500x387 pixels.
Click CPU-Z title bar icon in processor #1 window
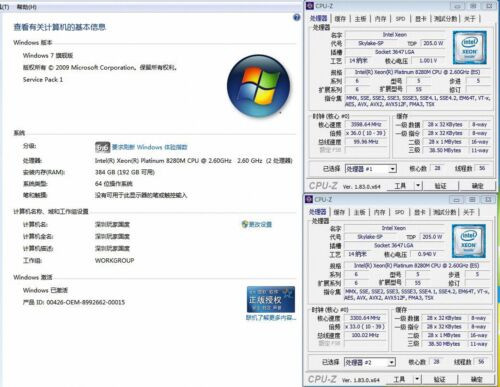click(310, 6)
